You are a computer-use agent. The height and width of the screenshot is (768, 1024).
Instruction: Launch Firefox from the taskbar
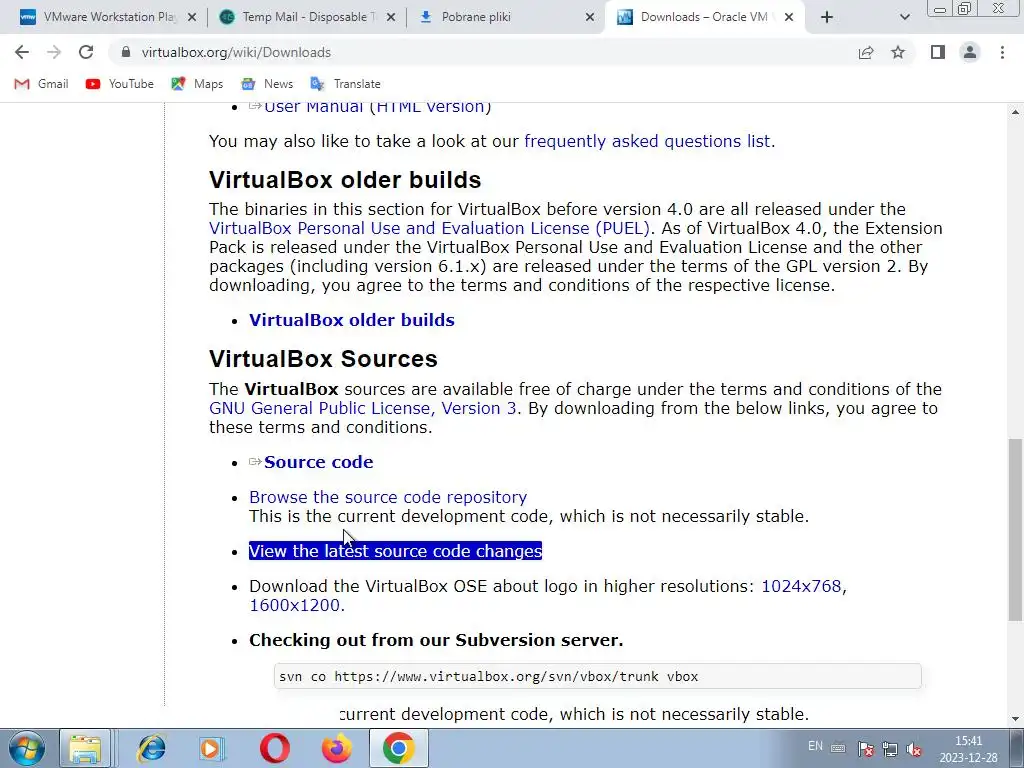tap(336, 748)
